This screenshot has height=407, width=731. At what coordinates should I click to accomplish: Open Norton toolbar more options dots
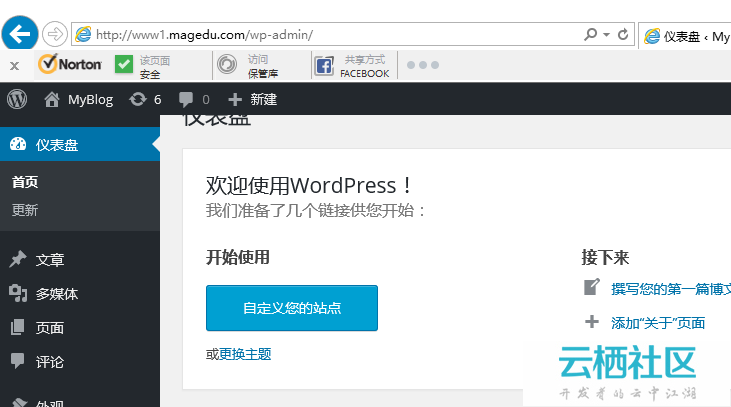pos(423,65)
